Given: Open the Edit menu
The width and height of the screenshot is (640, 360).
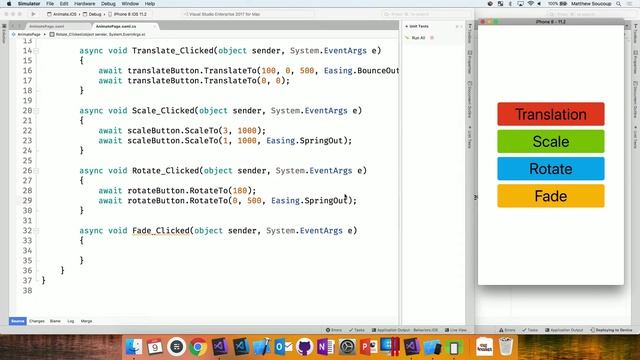Looking at the screenshot, I should [64, 4].
